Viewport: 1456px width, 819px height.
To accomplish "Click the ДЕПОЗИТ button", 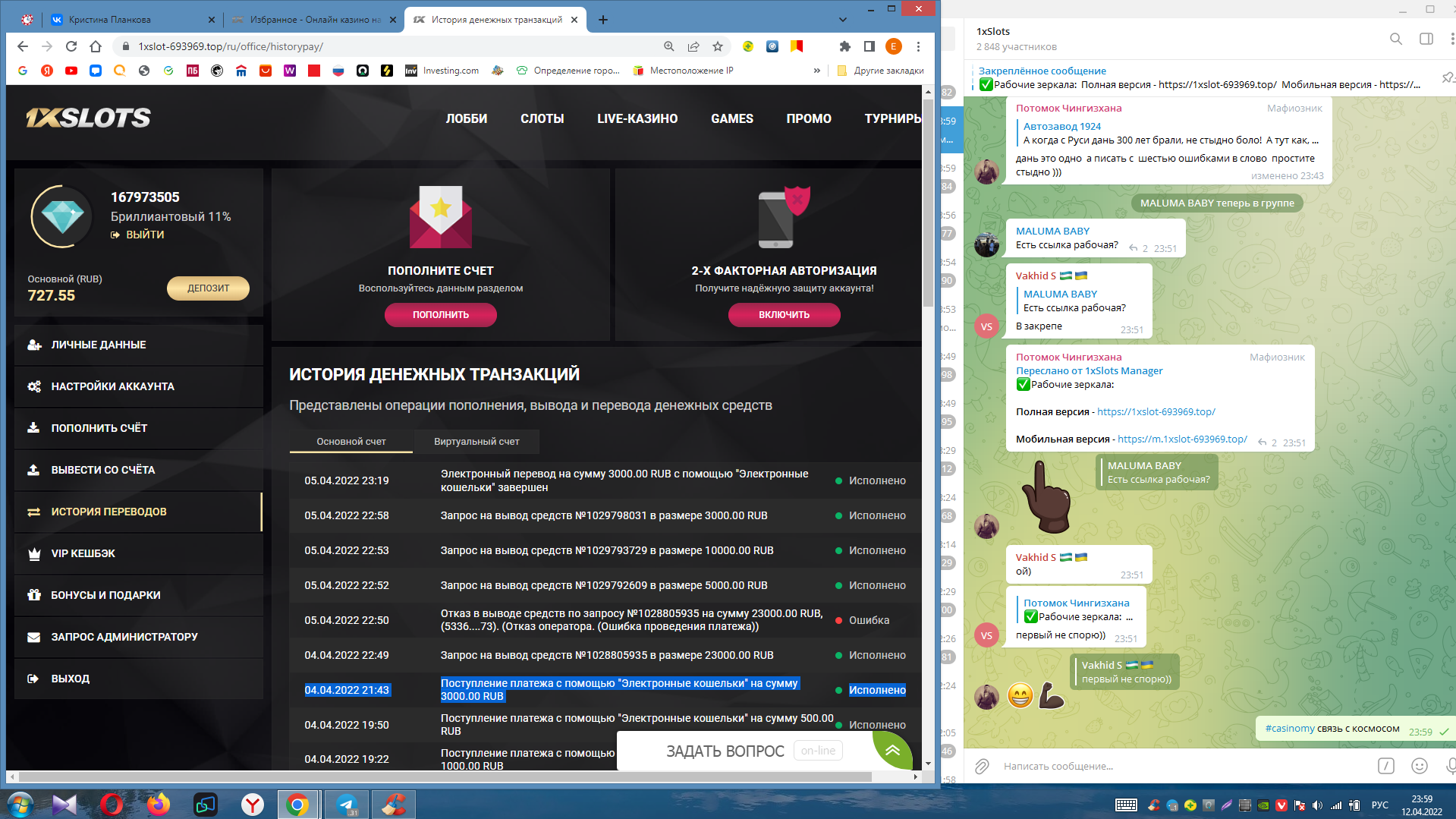I will [208, 288].
